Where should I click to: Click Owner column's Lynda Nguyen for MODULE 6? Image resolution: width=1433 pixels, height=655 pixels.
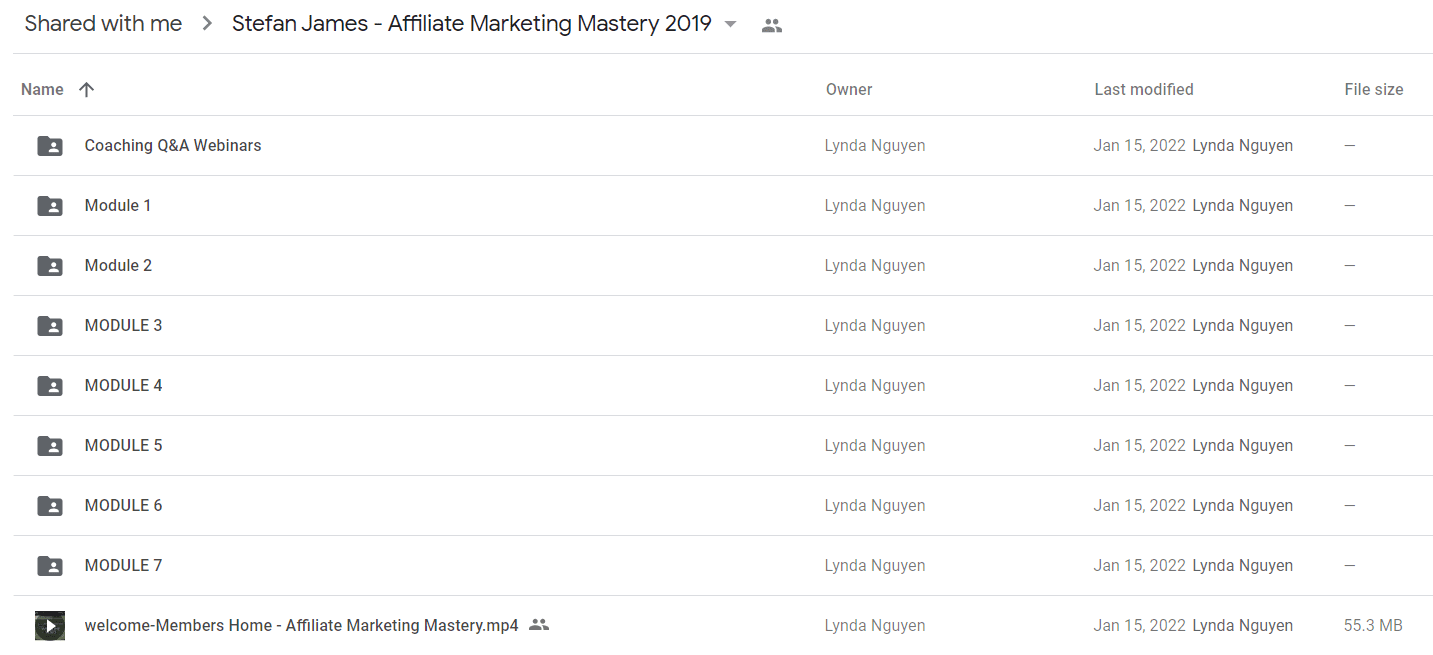(875, 505)
